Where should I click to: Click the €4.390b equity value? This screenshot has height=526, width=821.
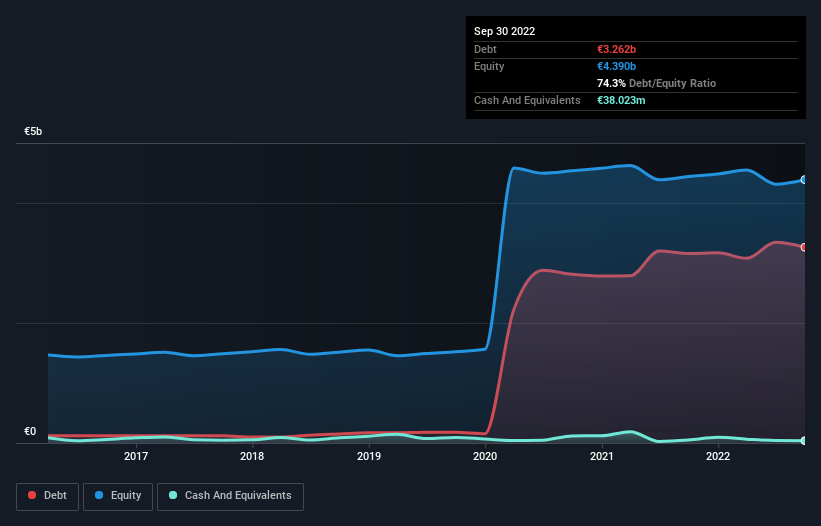(x=616, y=66)
